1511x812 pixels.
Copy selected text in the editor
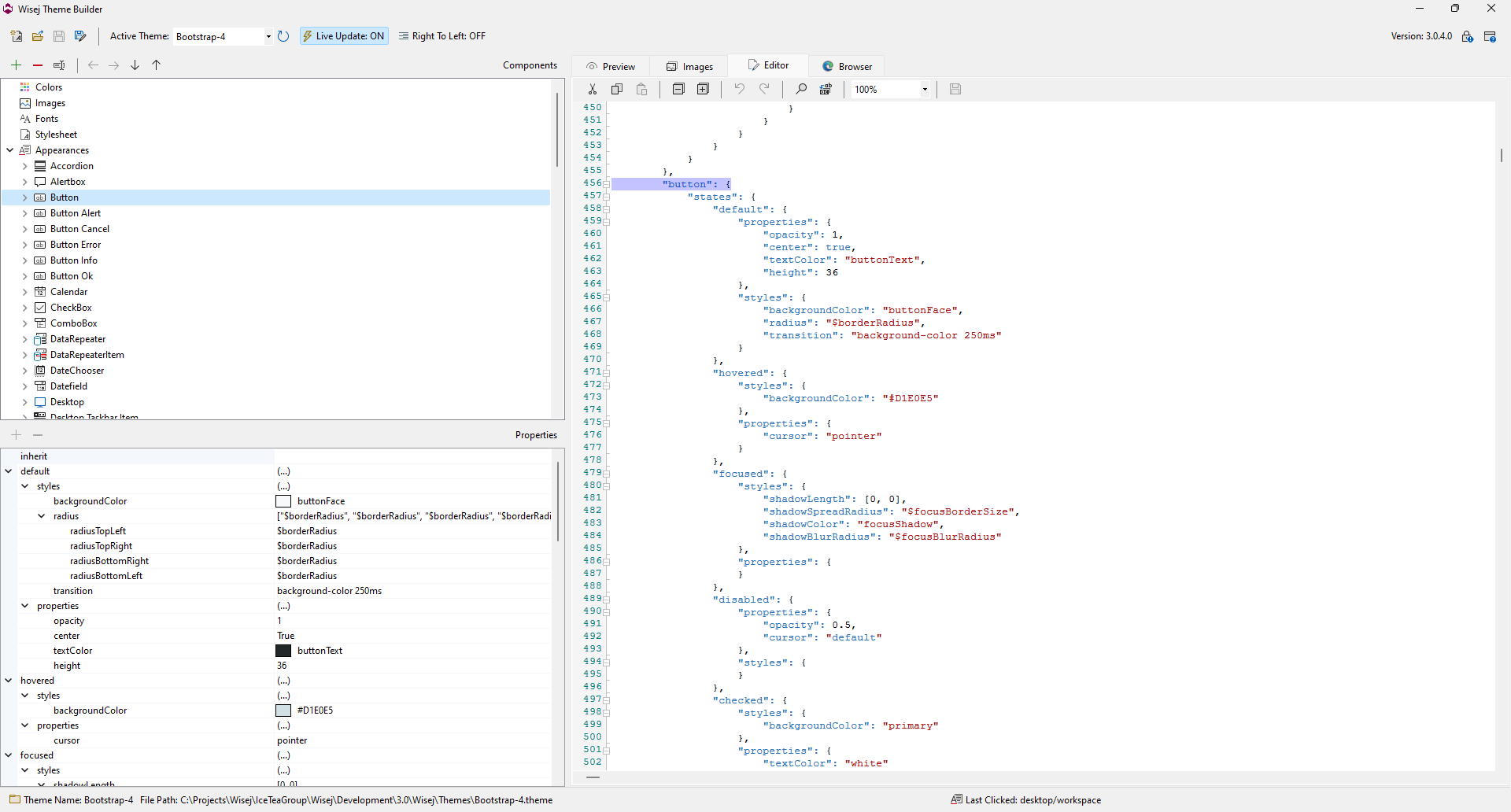click(617, 89)
